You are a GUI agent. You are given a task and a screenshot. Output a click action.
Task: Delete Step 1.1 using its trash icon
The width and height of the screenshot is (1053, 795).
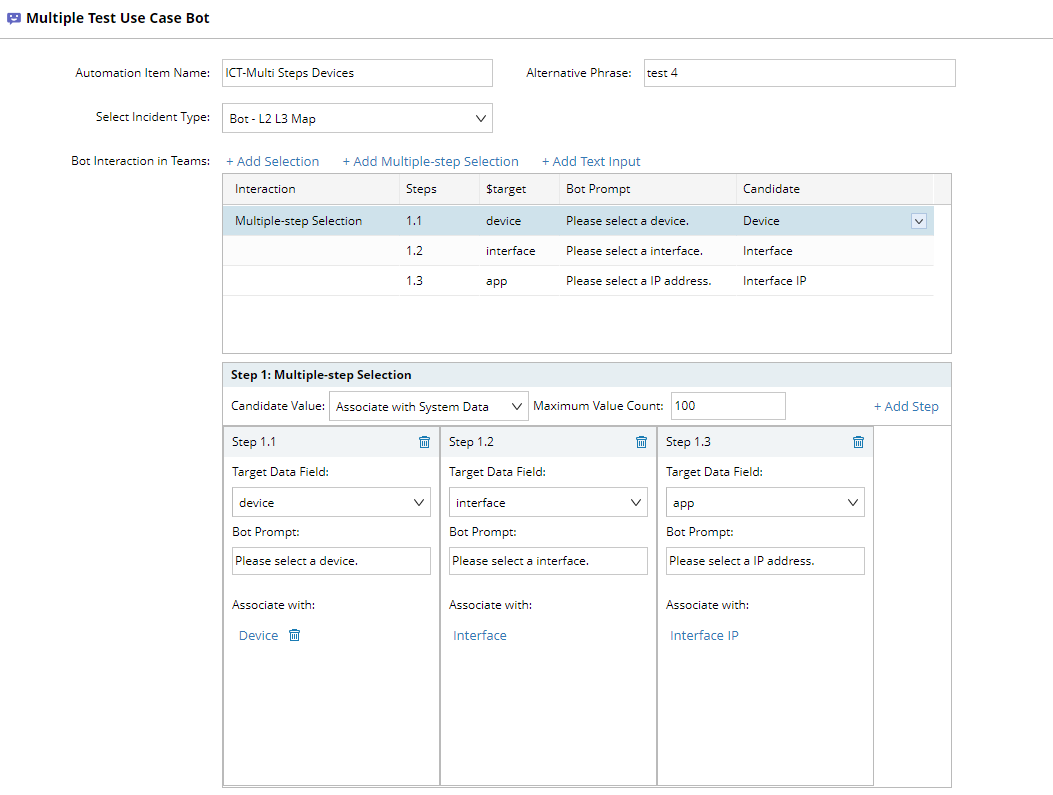[424, 442]
